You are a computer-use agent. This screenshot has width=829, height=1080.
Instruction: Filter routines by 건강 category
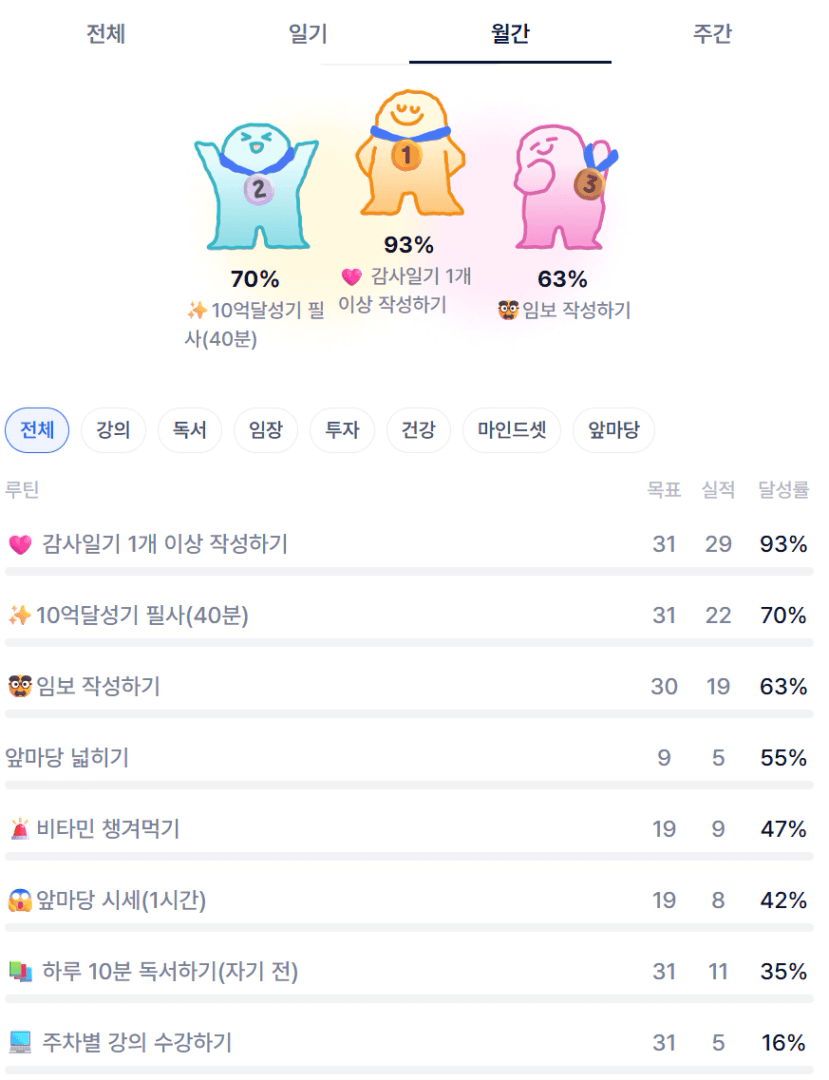[418, 431]
